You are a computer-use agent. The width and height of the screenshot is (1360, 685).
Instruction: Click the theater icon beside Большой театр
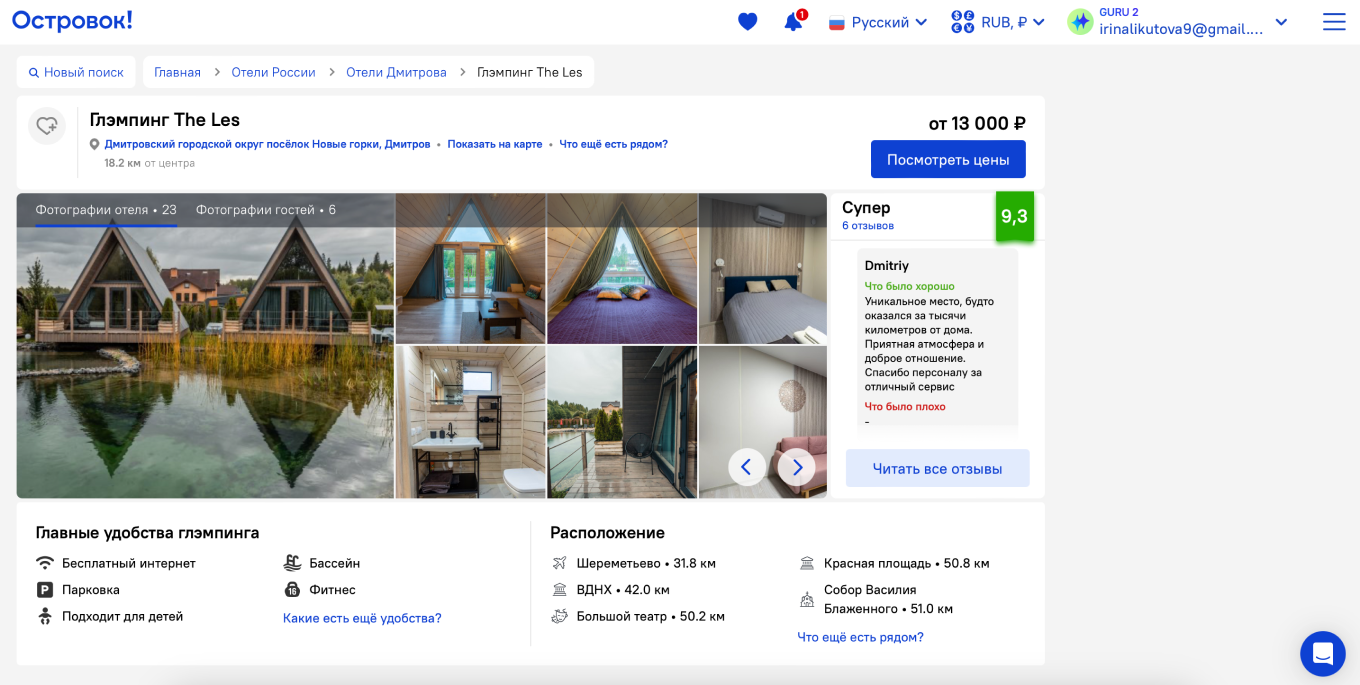560,616
